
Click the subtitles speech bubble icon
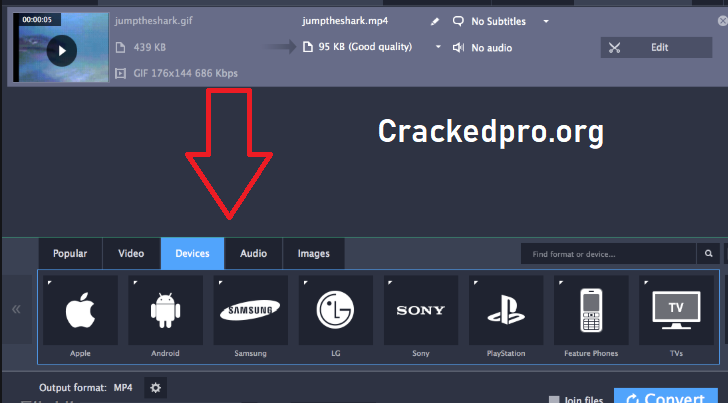[x=458, y=21]
